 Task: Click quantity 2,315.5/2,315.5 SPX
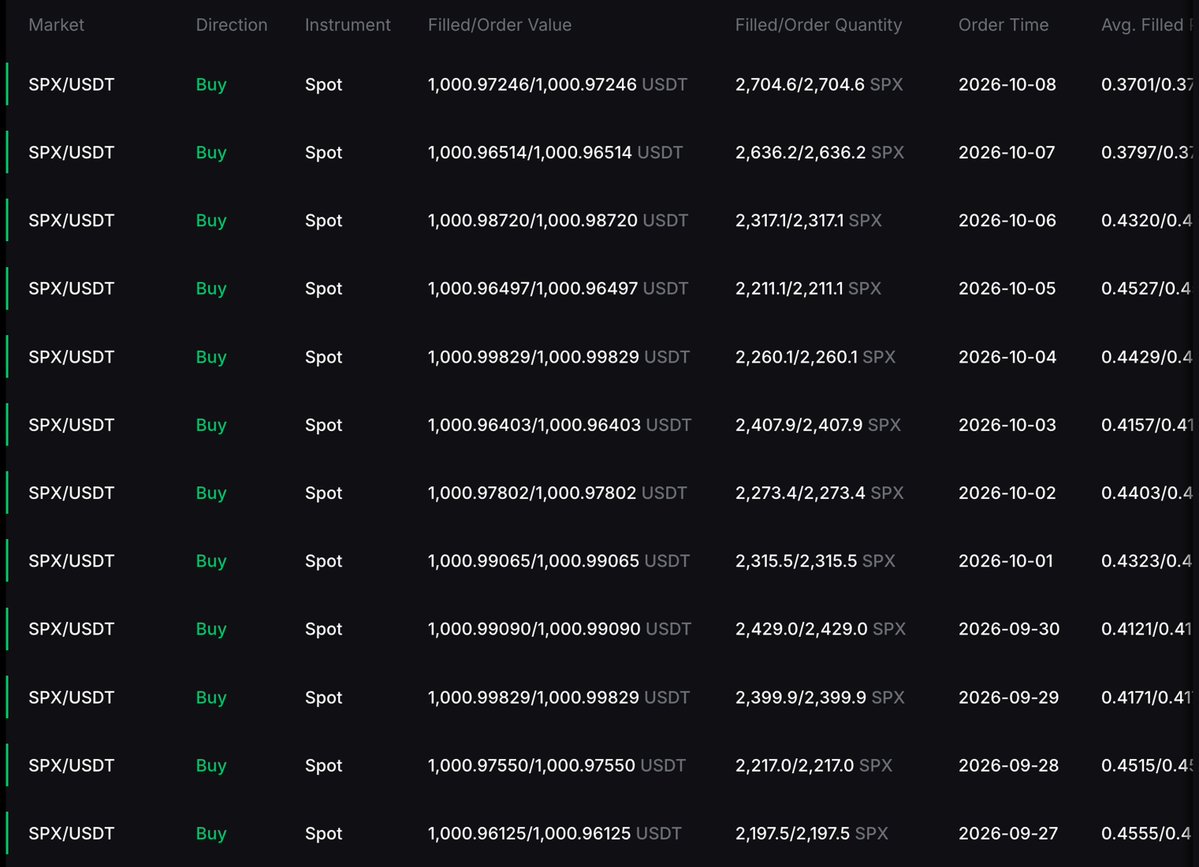tap(815, 561)
